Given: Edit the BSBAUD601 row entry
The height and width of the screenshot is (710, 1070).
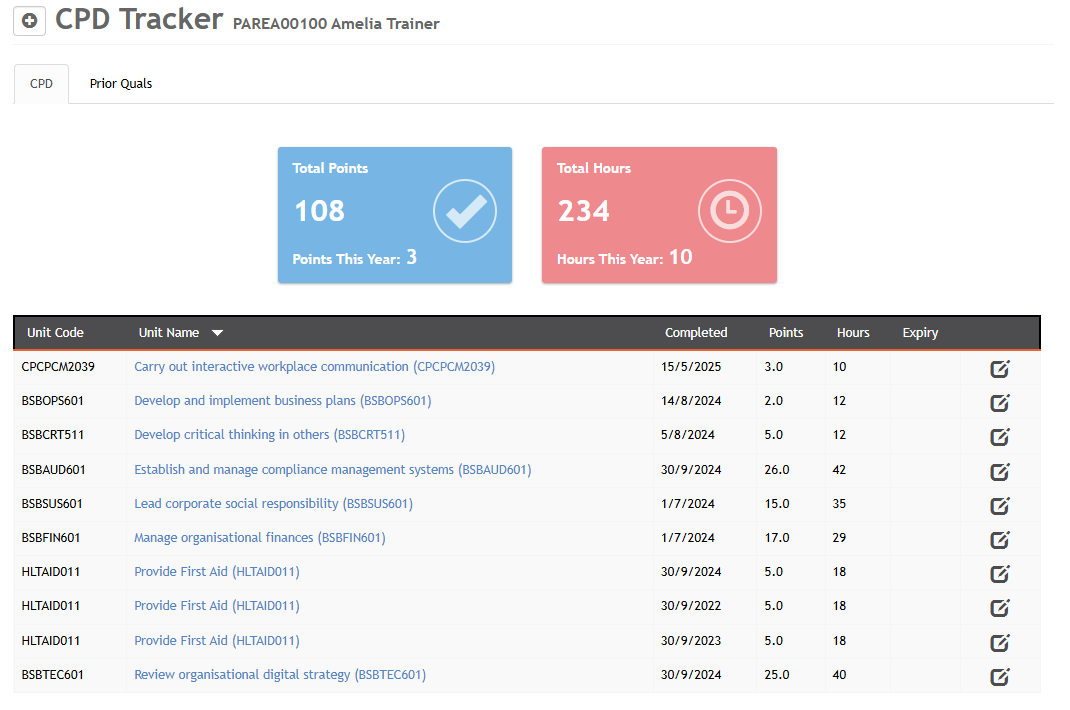Looking at the screenshot, I should click(1000, 472).
